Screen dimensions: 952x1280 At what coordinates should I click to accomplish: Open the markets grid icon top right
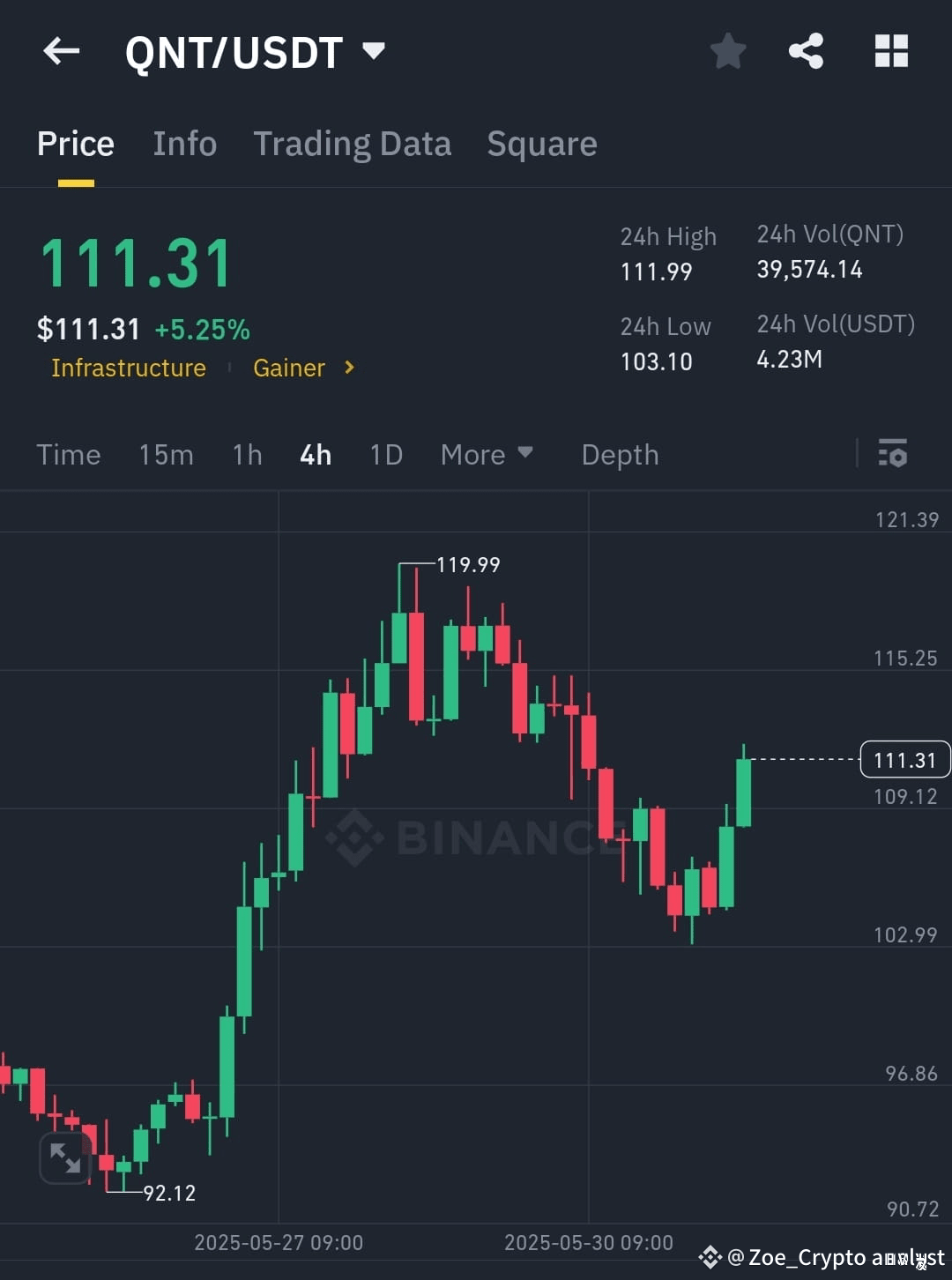(x=890, y=50)
